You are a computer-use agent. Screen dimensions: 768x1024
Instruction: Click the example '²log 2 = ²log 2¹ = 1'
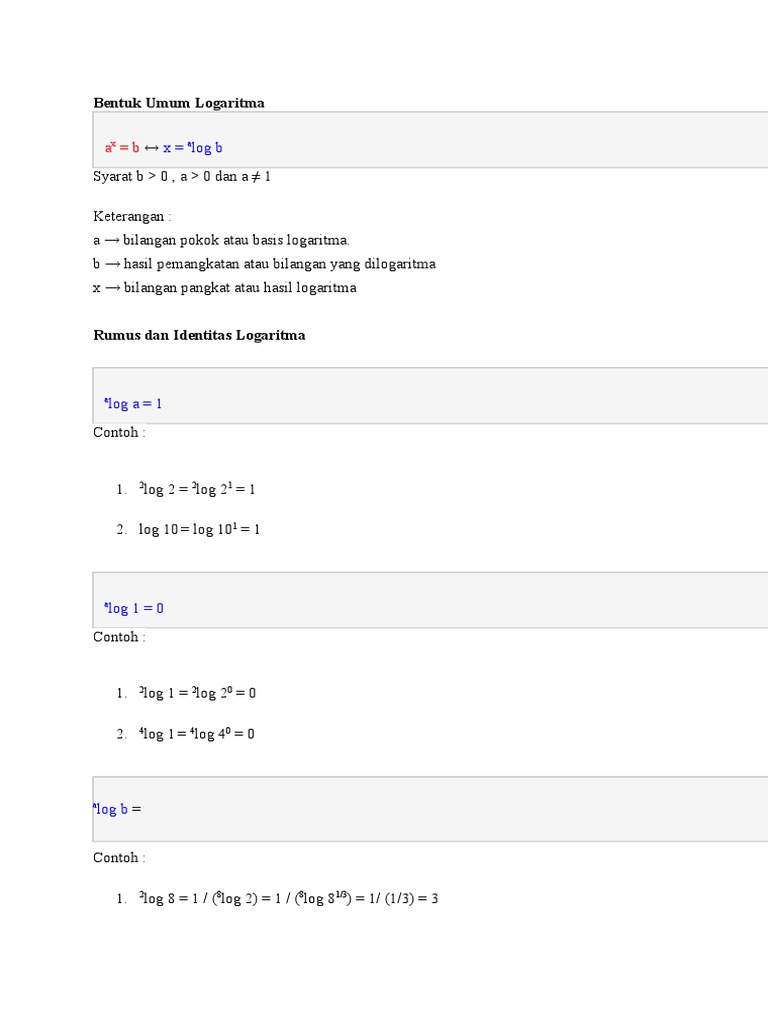(198, 489)
